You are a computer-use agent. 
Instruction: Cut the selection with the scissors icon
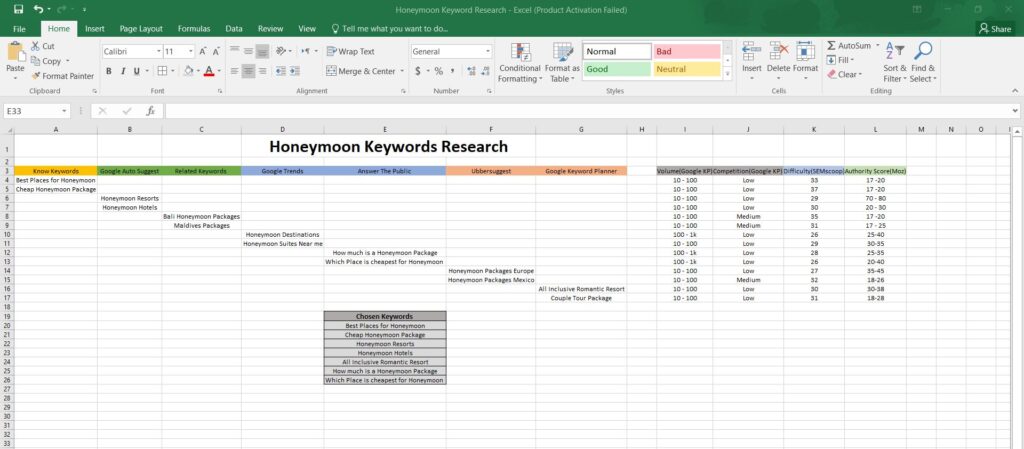click(x=36, y=46)
